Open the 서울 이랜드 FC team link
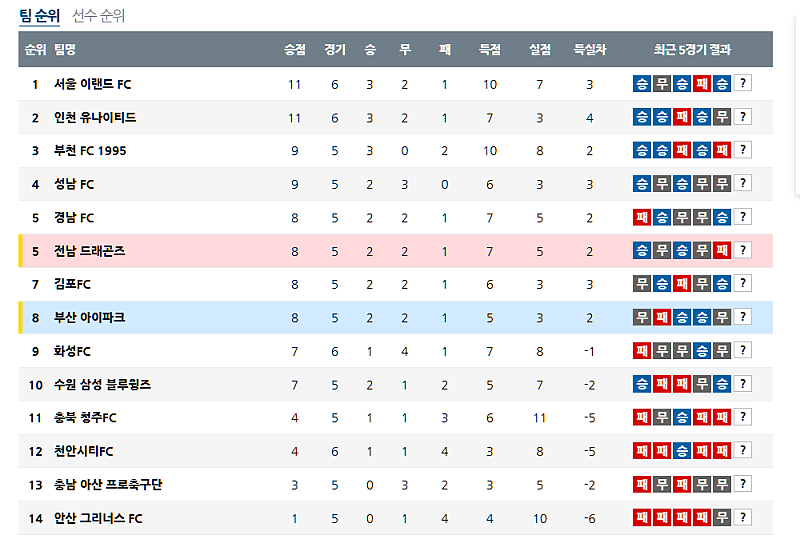 [x=93, y=84]
